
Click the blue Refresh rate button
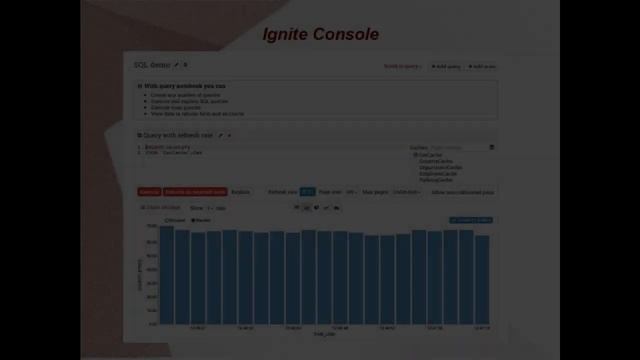click(x=307, y=192)
